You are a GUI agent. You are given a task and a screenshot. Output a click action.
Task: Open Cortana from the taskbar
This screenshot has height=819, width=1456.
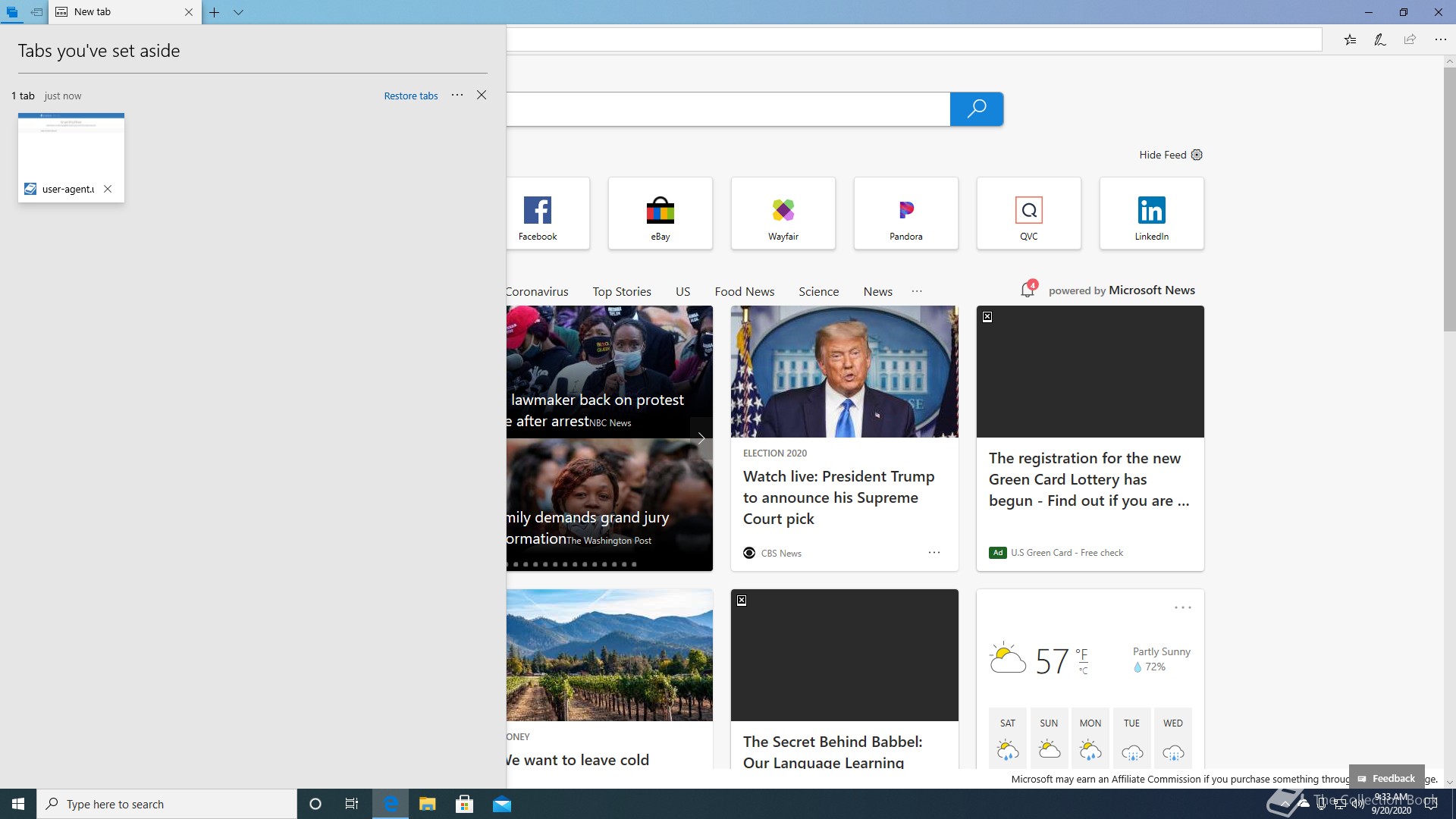point(315,804)
